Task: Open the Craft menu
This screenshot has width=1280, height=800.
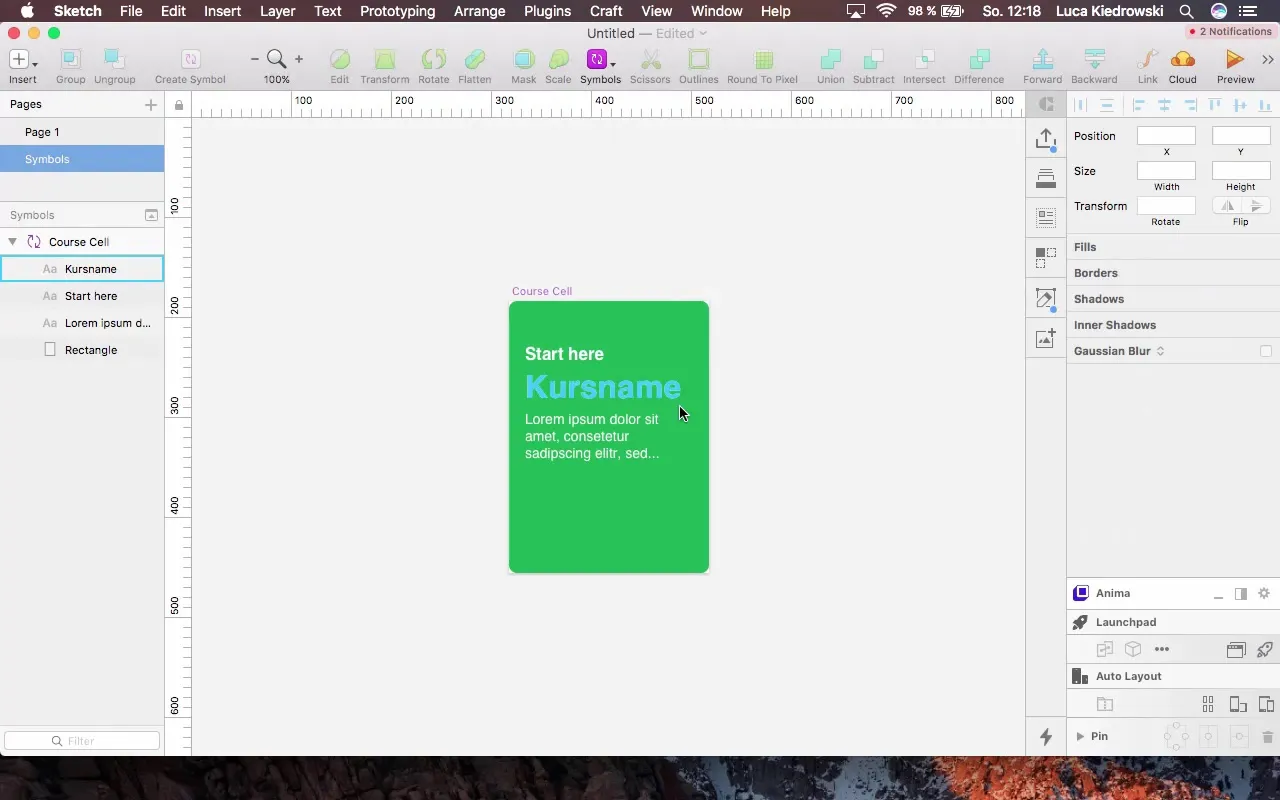Action: [x=606, y=11]
